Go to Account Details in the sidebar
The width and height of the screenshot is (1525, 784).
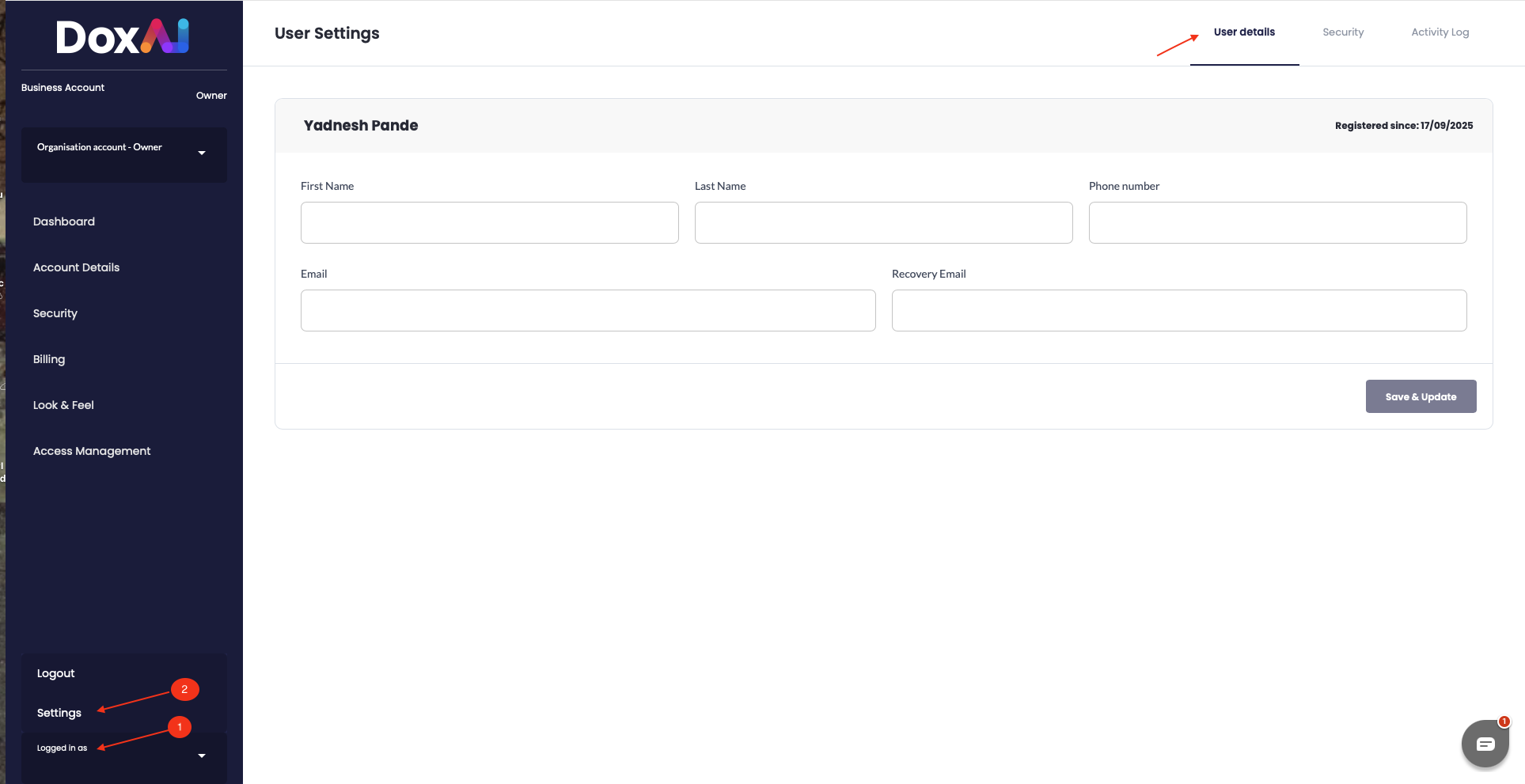[x=76, y=267]
